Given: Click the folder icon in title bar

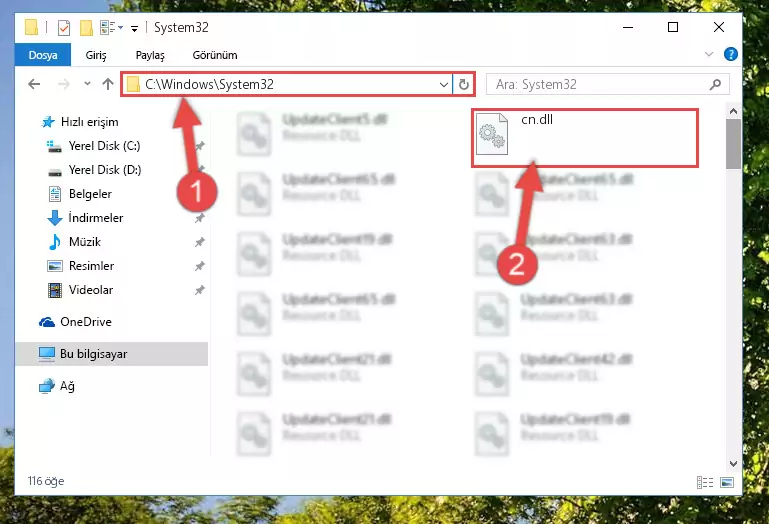Looking at the screenshot, I should tap(31, 27).
